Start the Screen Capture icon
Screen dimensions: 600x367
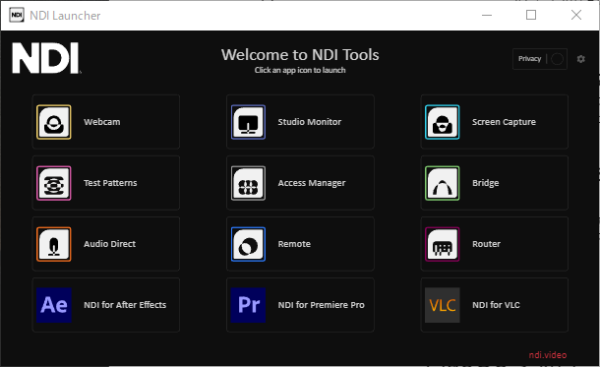coord(442,122)
